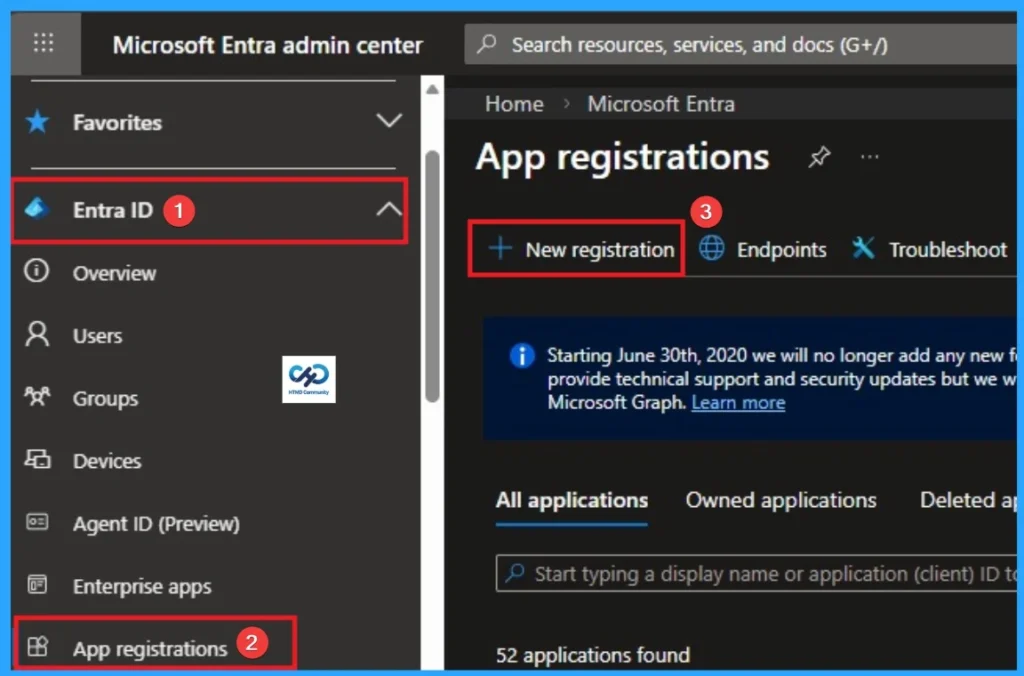Viewport: 1024px width, 676px height.
Task: Navigate to Home via breadcrumb
Action: click(514, 103)
